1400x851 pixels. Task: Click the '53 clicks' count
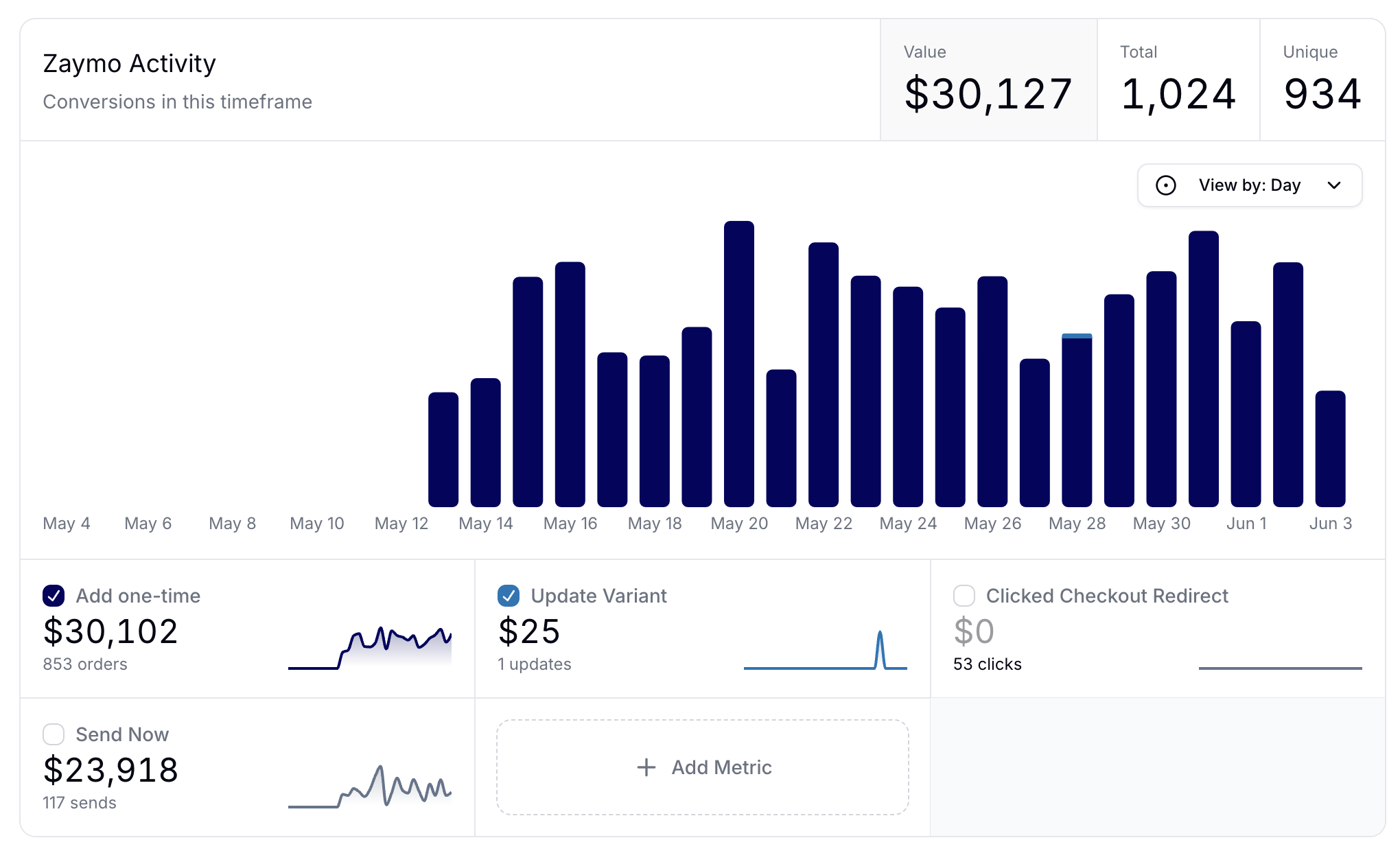(988, 664)
